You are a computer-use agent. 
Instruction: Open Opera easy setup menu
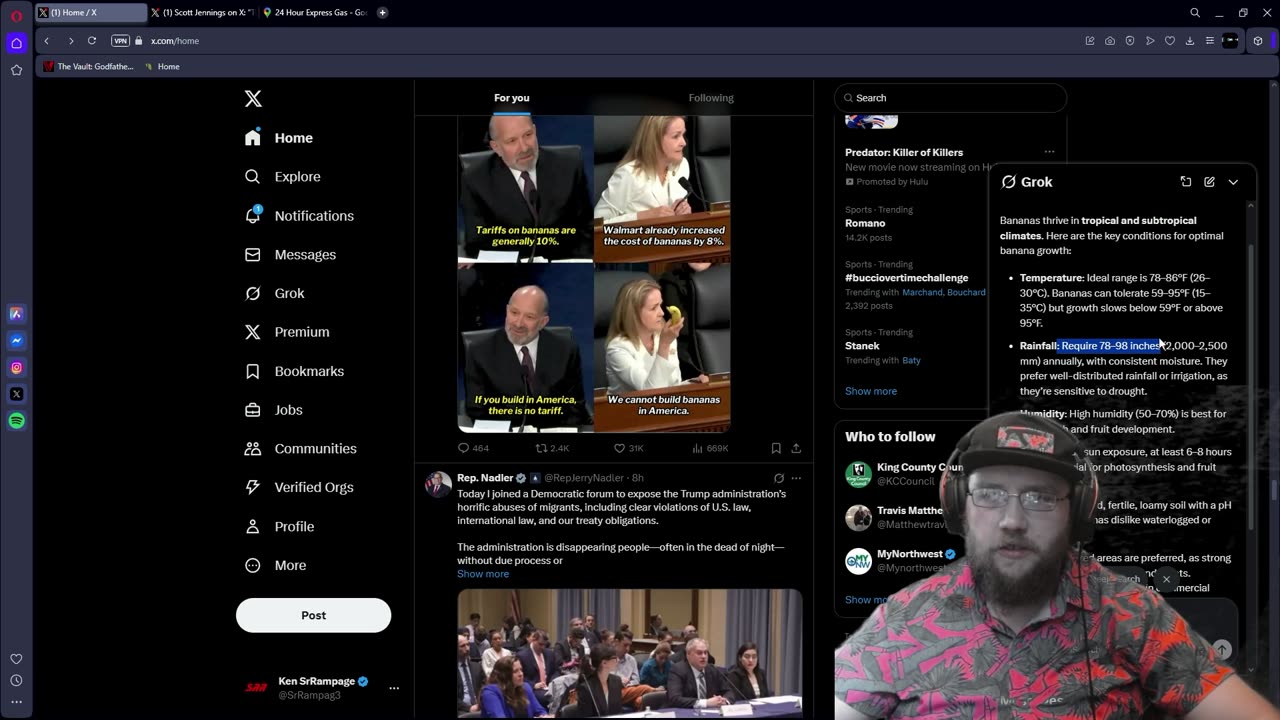[x=1210, y=41]
